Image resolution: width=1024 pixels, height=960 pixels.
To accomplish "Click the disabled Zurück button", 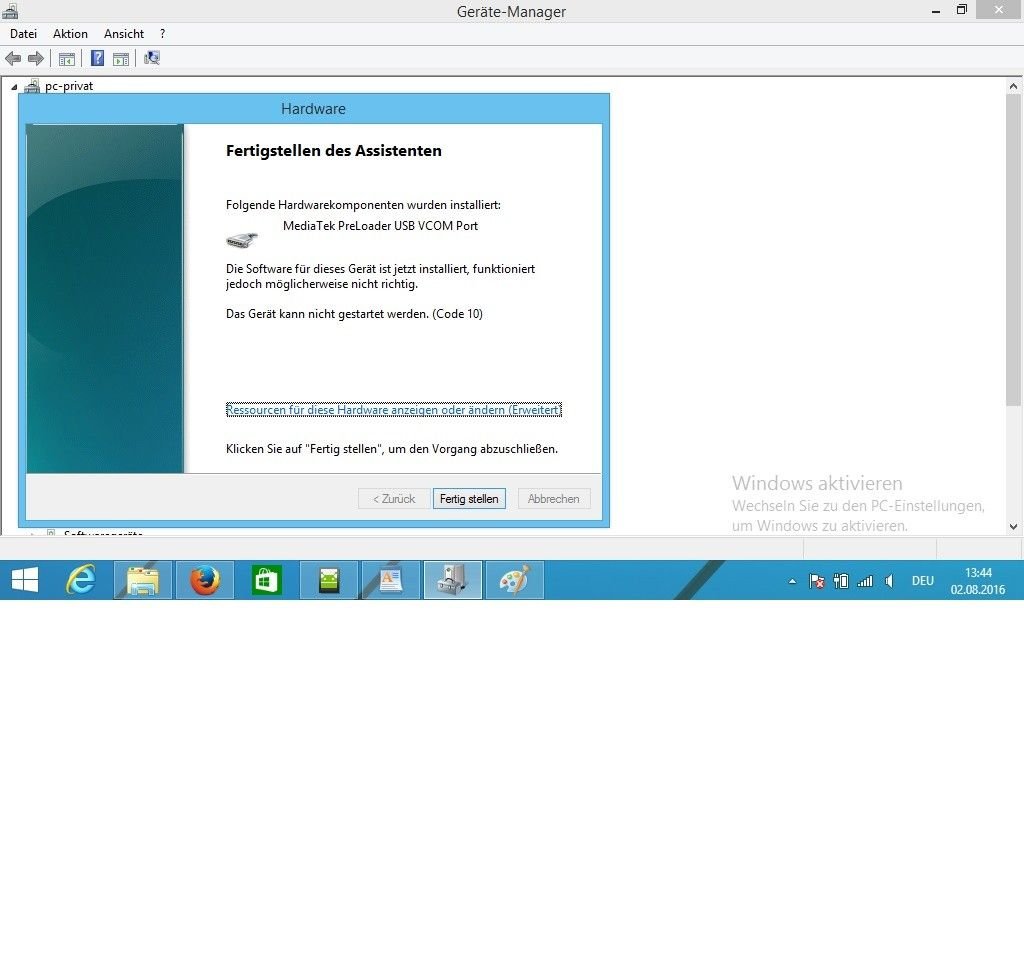I will [394, 499].
